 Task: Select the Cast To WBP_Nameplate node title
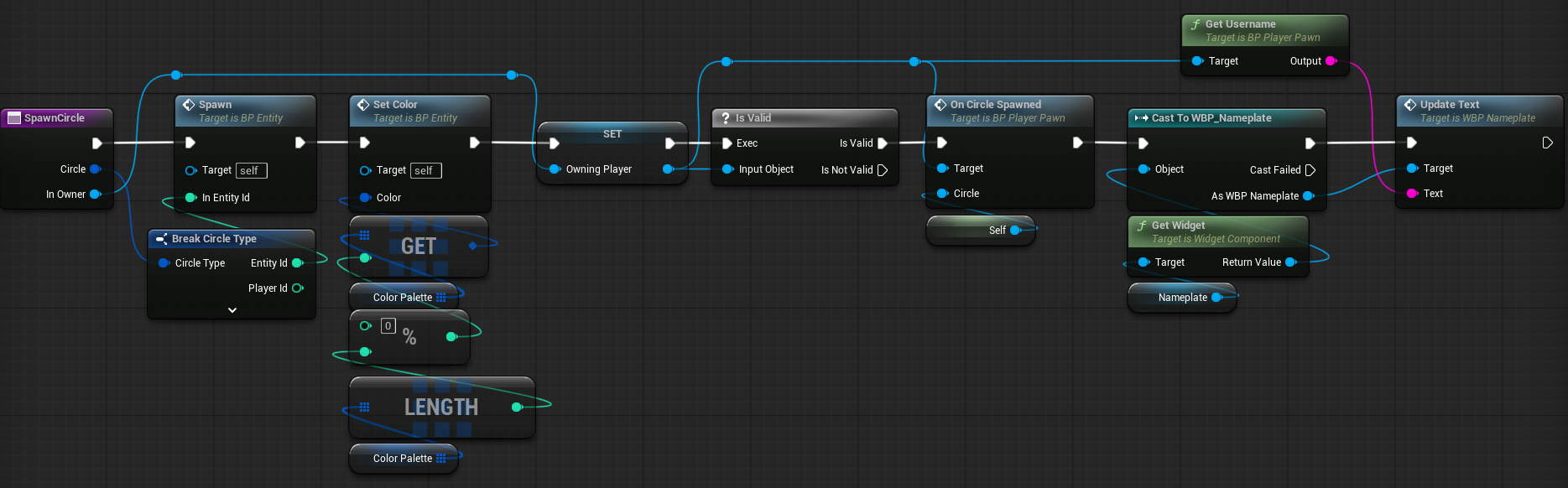[1211, 118]
